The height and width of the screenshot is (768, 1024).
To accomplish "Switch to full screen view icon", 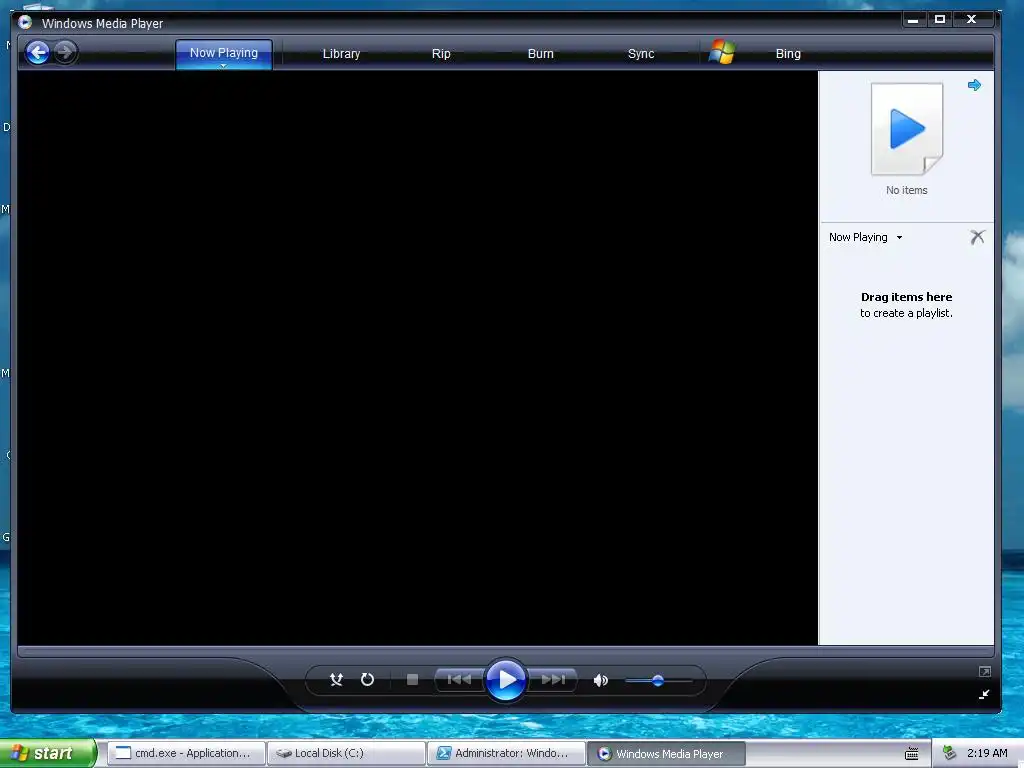I will click(985, 671).
